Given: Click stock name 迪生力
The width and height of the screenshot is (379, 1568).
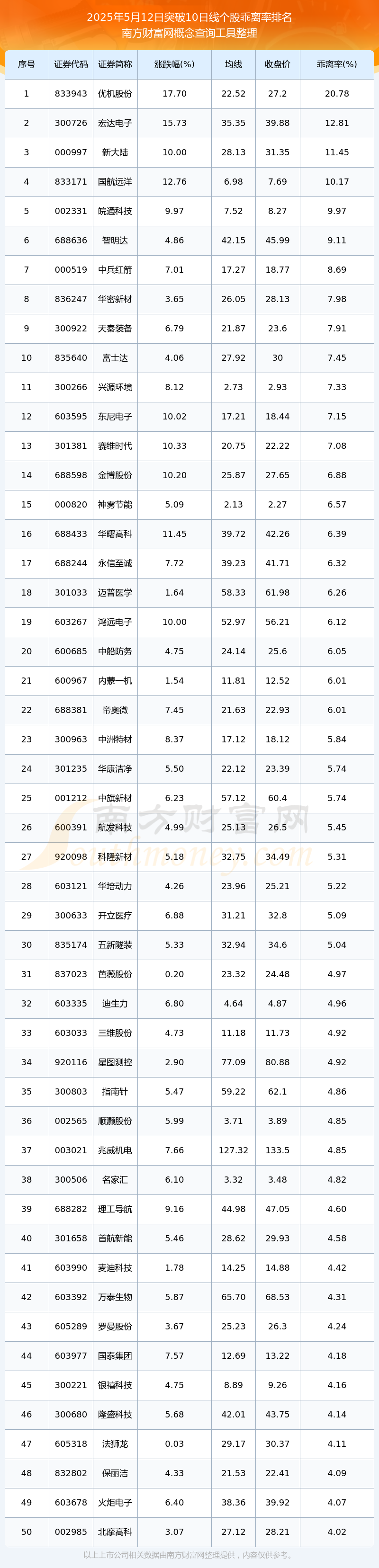Looking at the screenshot, I should [x=115, y=1003].
